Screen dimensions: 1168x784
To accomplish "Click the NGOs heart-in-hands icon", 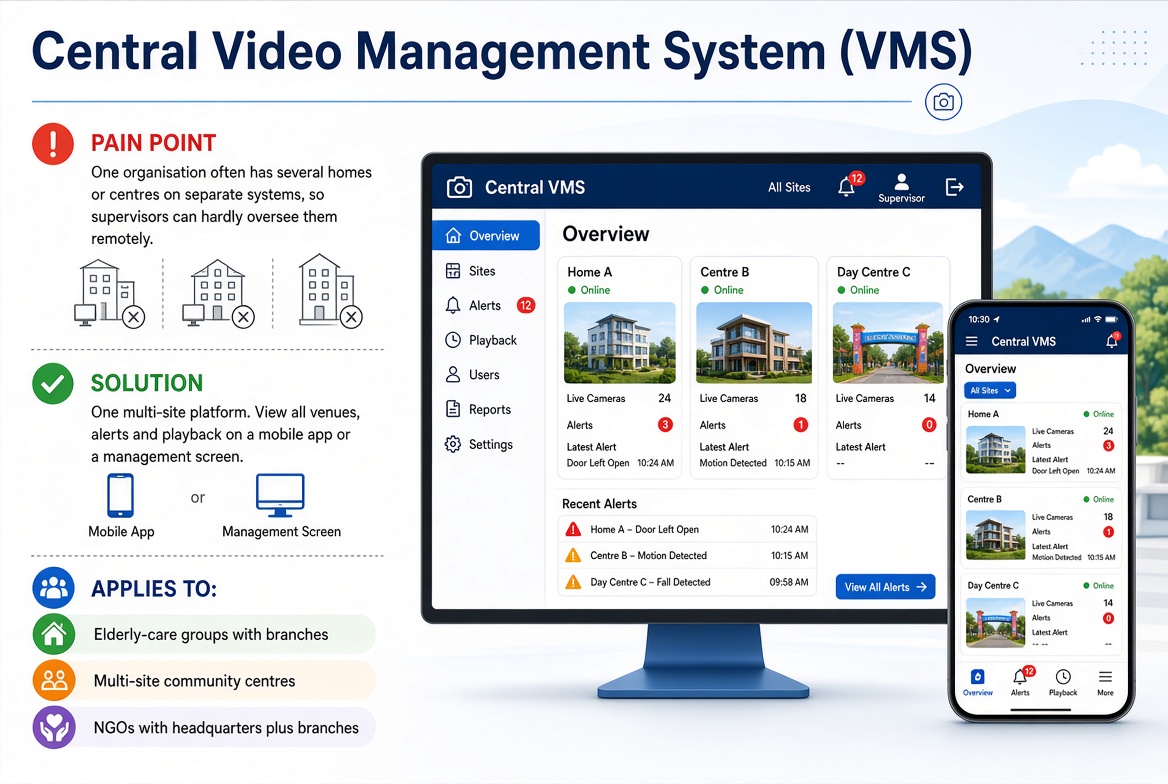I will (54, 727).
